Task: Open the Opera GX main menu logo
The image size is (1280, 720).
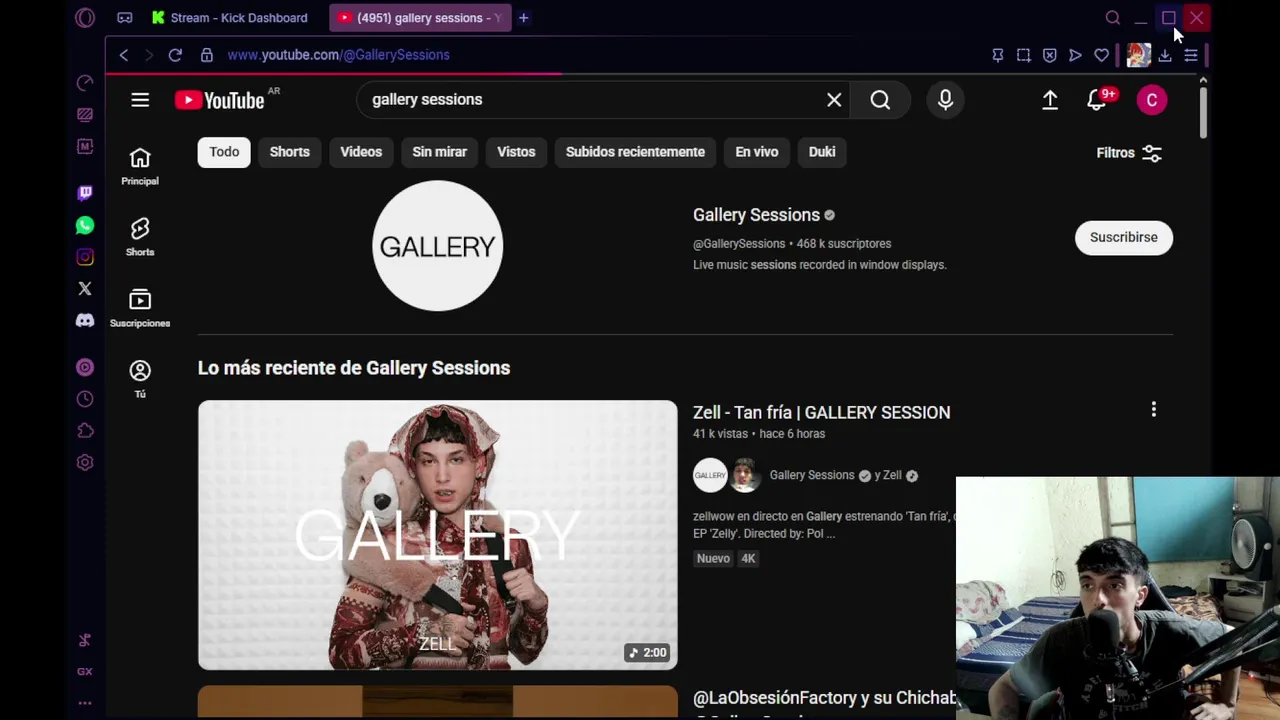Action: (x=85, y=18)
